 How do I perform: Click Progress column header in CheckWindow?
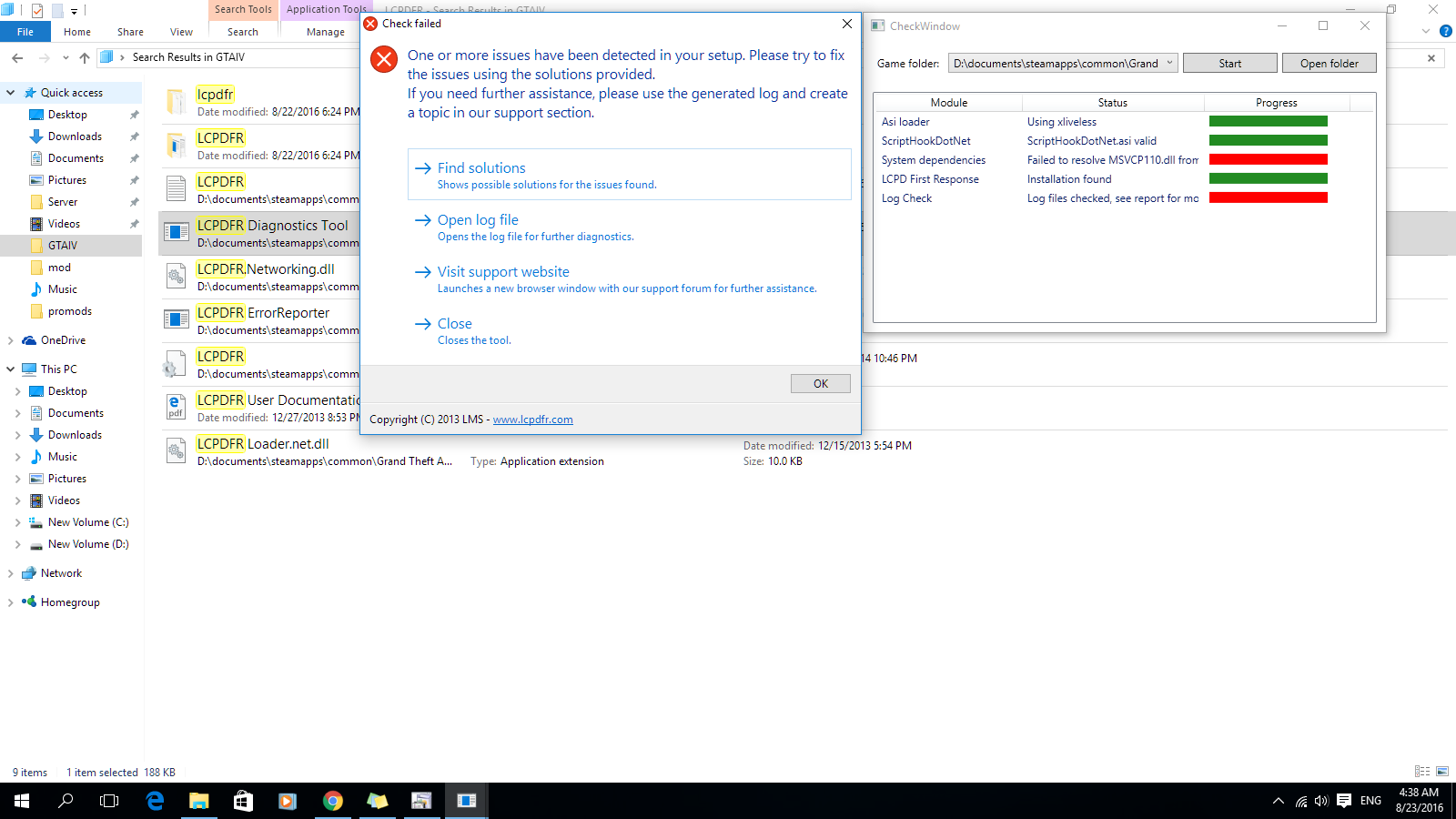tap(1276, 103)
